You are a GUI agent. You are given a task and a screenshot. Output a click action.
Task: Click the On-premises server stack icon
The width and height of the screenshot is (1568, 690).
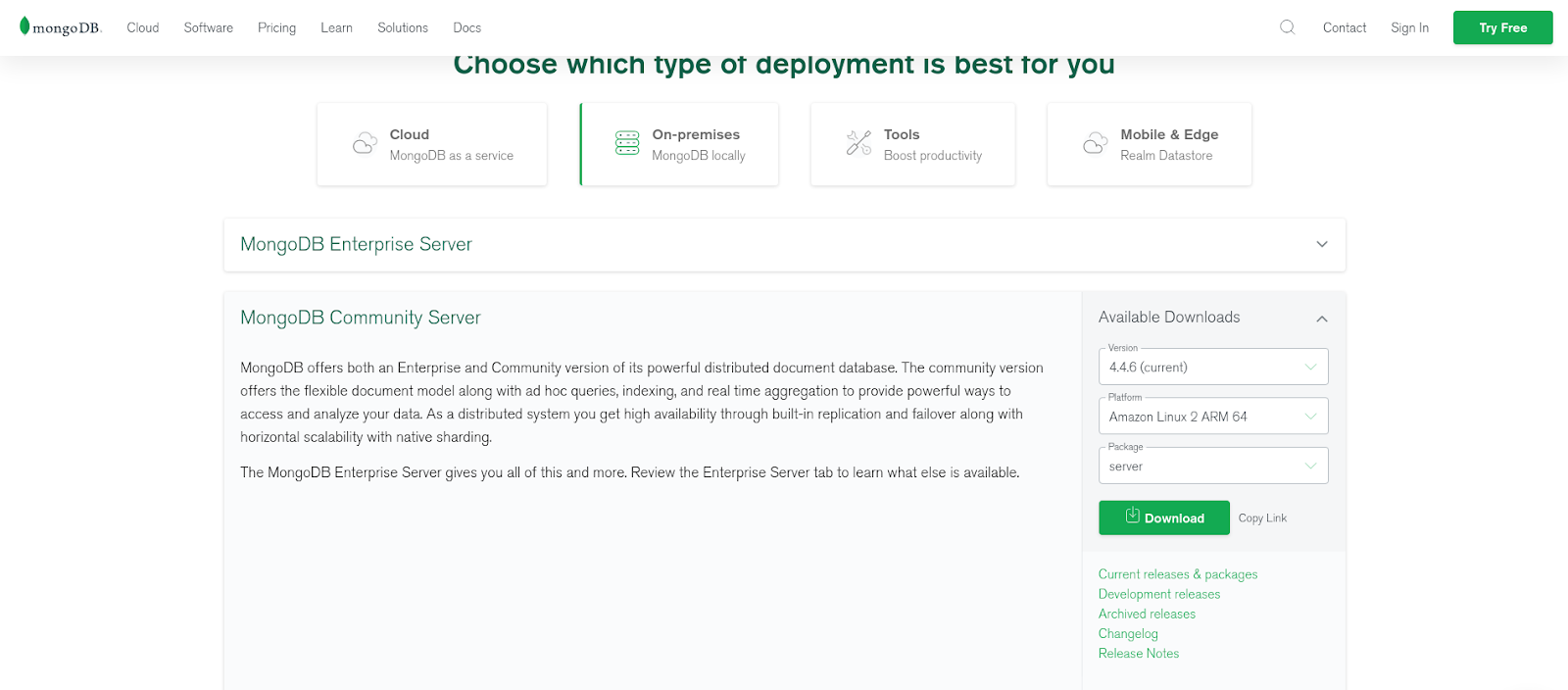point(627,143)
